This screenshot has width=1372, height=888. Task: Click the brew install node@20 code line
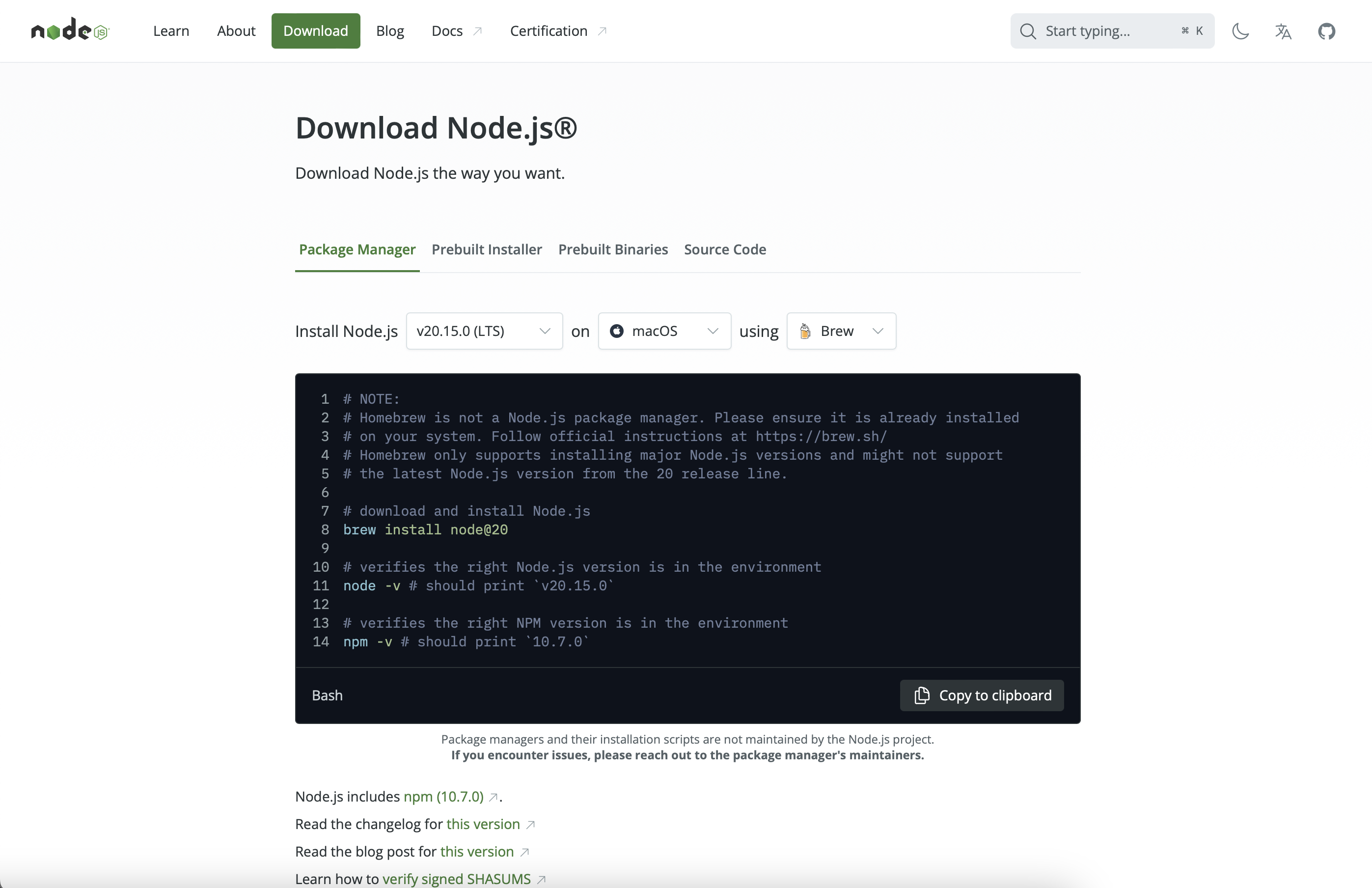pos(425,530)
